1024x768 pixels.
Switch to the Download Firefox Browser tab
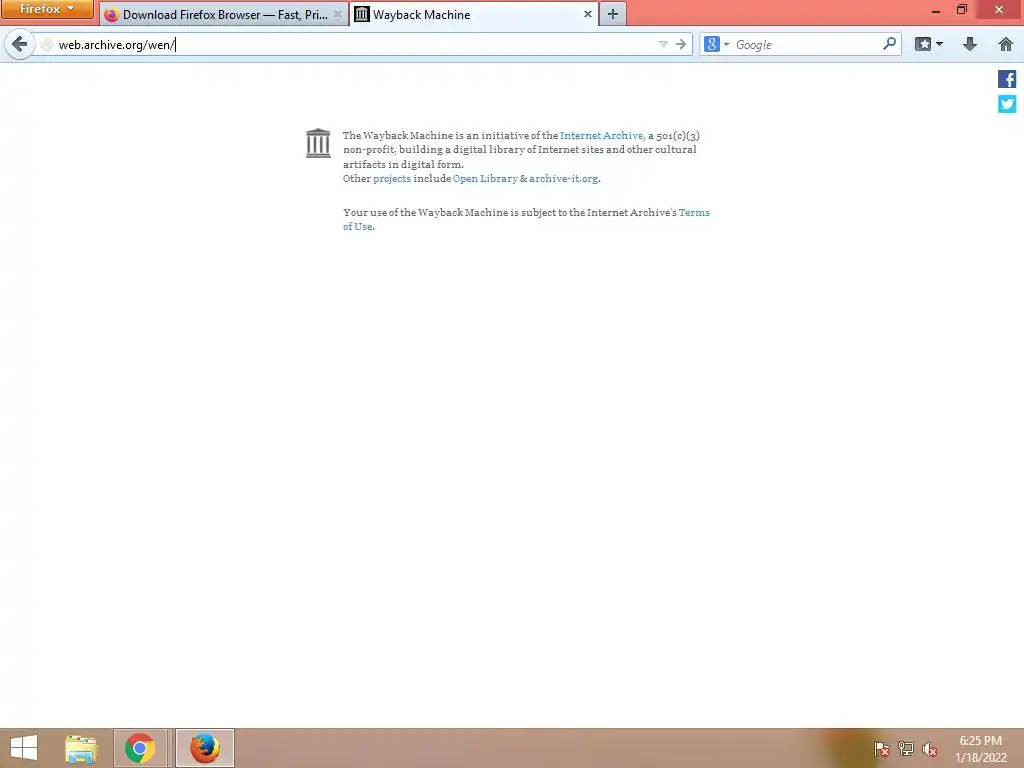point(224,14)
